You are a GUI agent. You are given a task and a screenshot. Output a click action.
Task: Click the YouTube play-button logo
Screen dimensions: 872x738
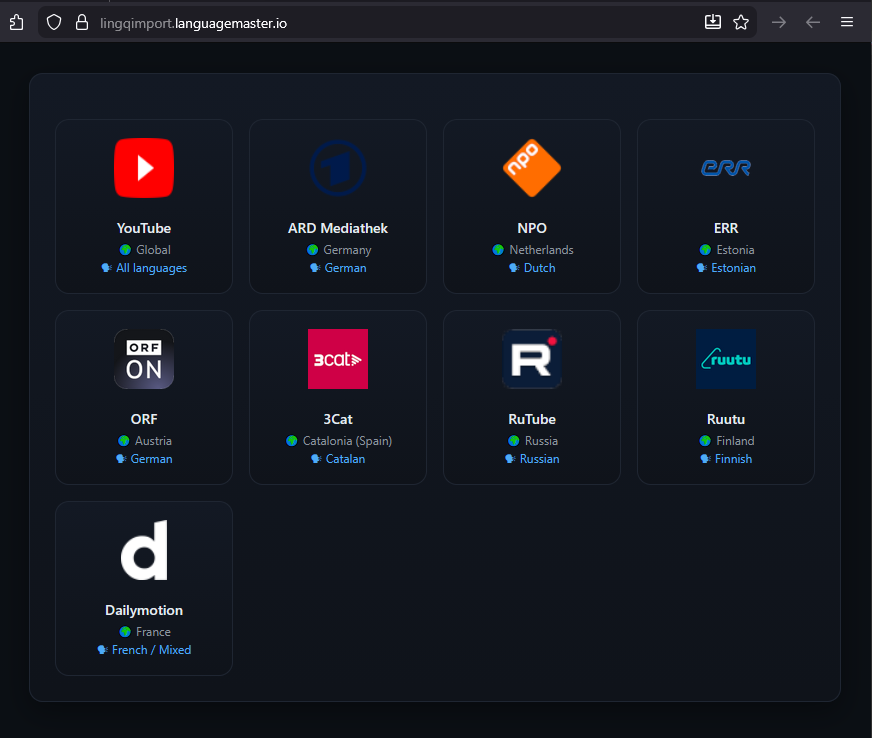(x=144, y=168)
